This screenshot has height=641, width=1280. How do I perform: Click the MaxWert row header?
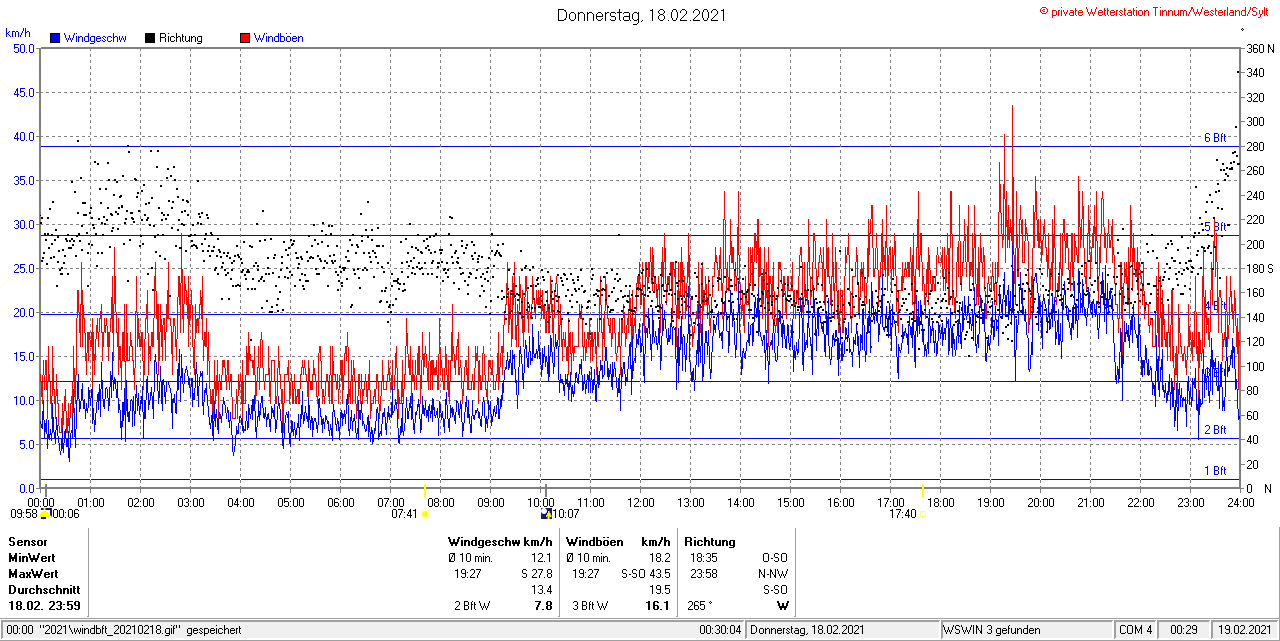pyautogui.click(x=33, y=574)
